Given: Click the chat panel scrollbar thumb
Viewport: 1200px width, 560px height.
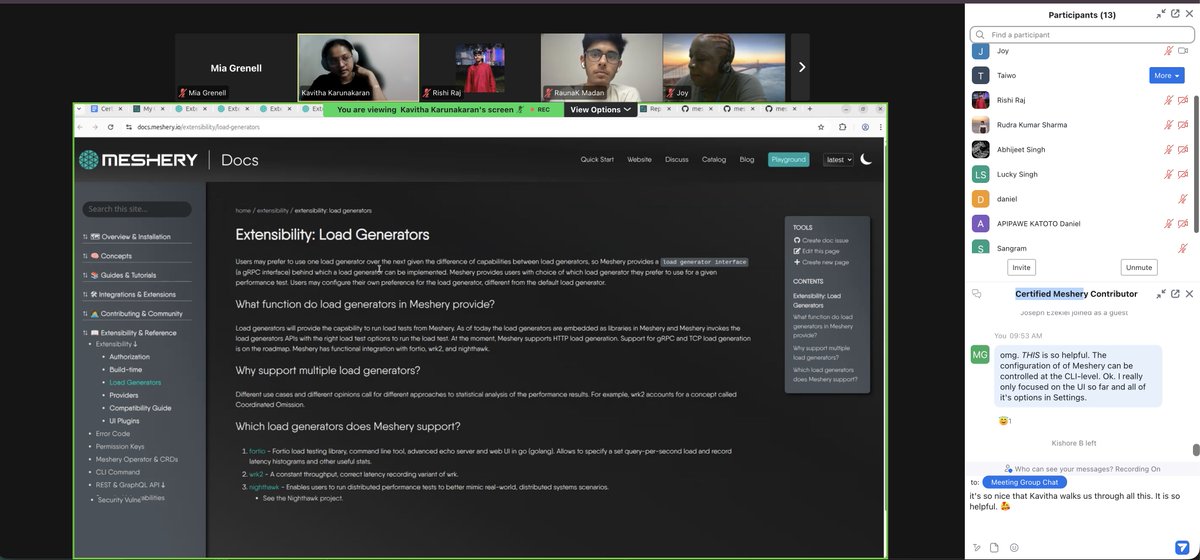Looking at the screenshot, I should coord(1194,451).
